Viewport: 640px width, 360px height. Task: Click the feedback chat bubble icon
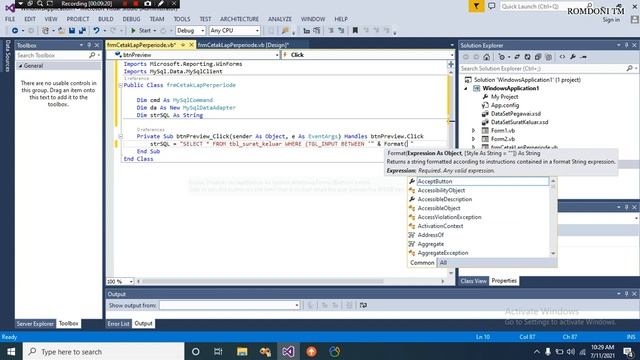(492, 6)
